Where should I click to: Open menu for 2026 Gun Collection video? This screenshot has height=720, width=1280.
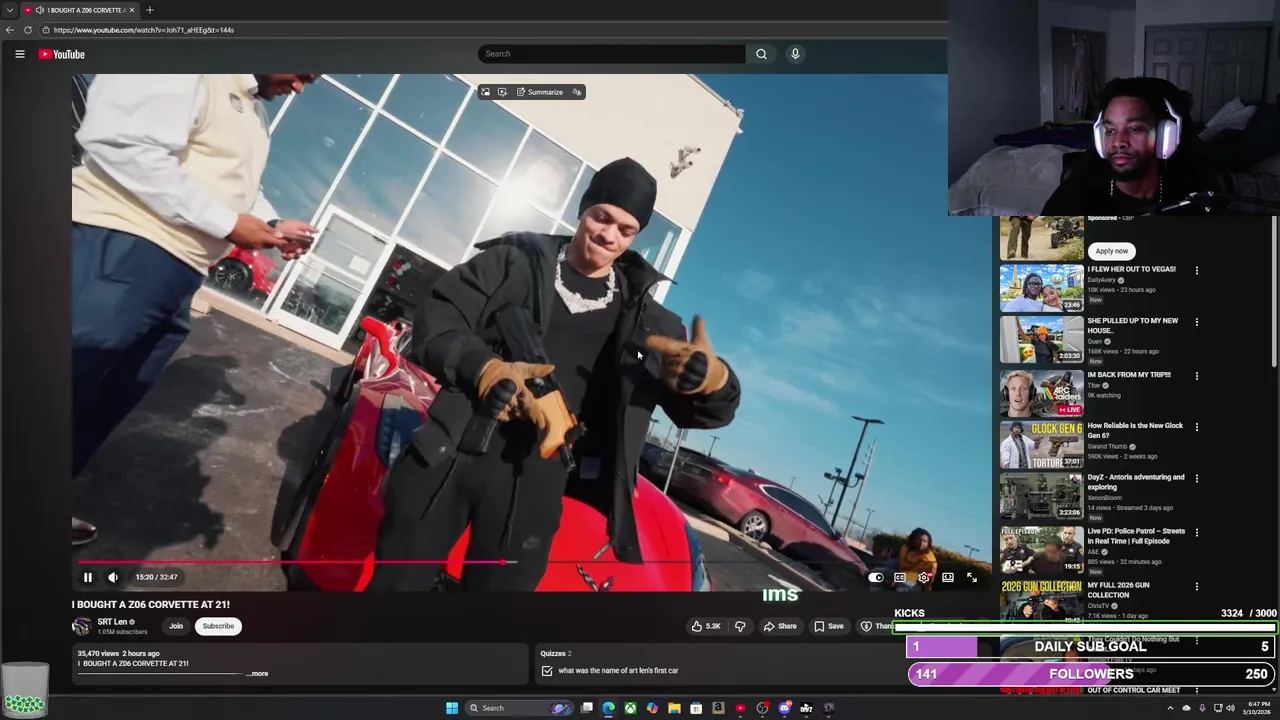[x=1197, y=586]
